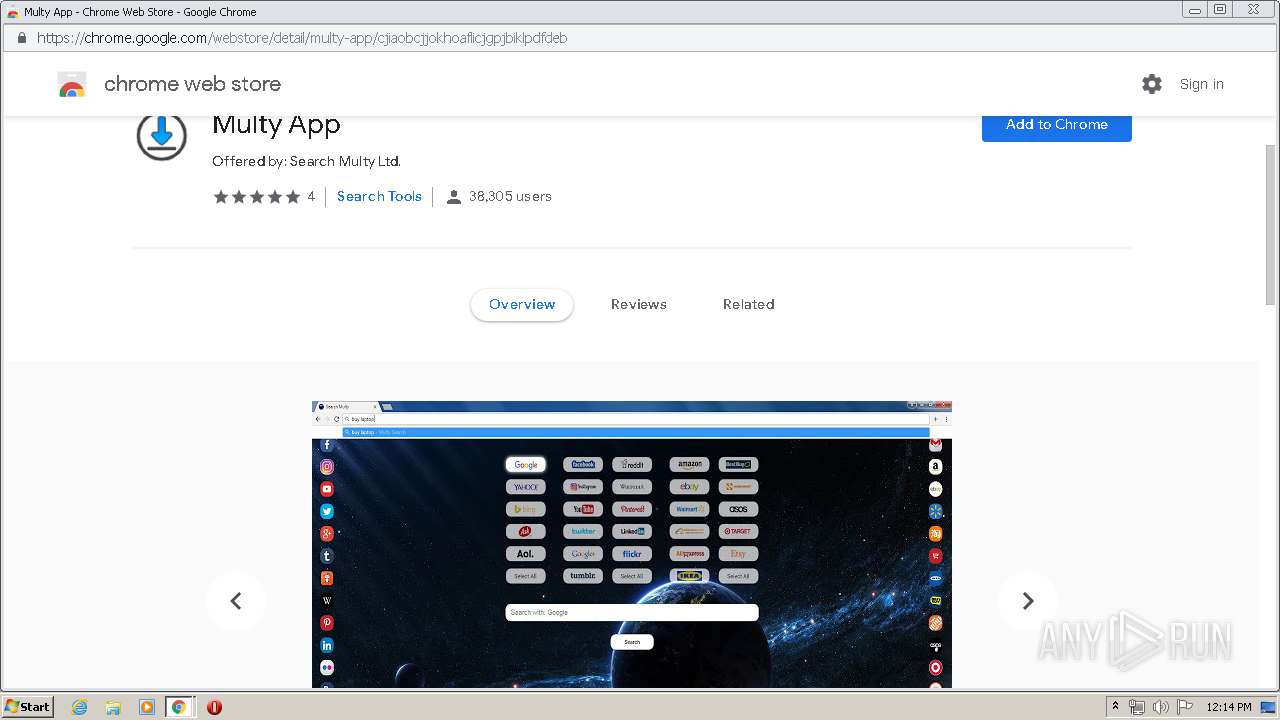
Task: Click the Opera taskbar icon
Action: 214,707
